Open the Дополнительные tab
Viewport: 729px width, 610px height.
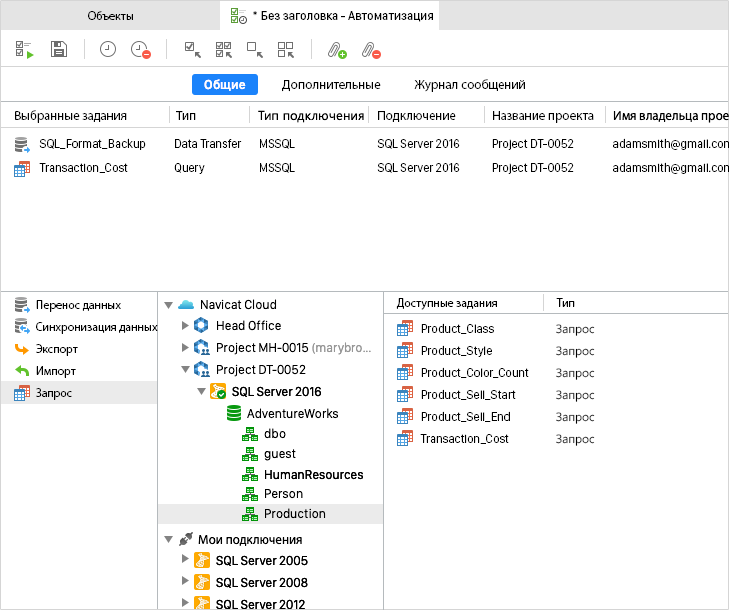[331, 85]
